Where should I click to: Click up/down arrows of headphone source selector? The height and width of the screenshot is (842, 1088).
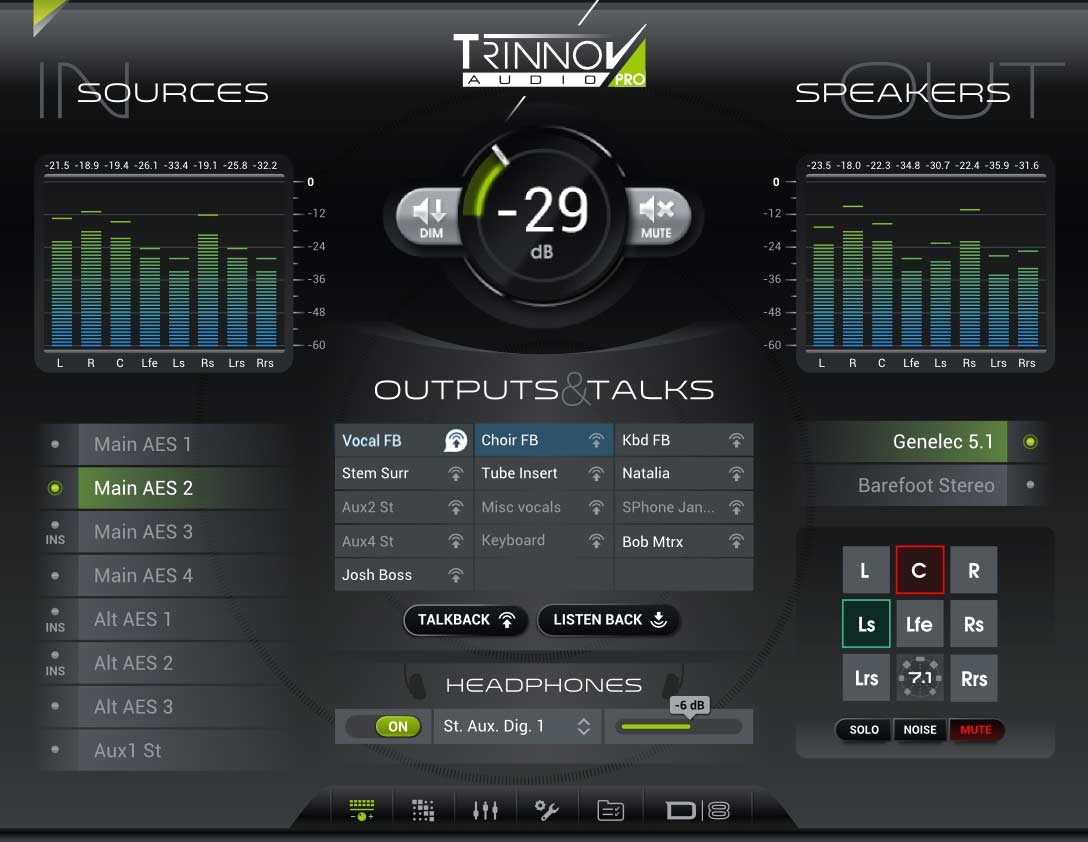[x=584, y=726]
